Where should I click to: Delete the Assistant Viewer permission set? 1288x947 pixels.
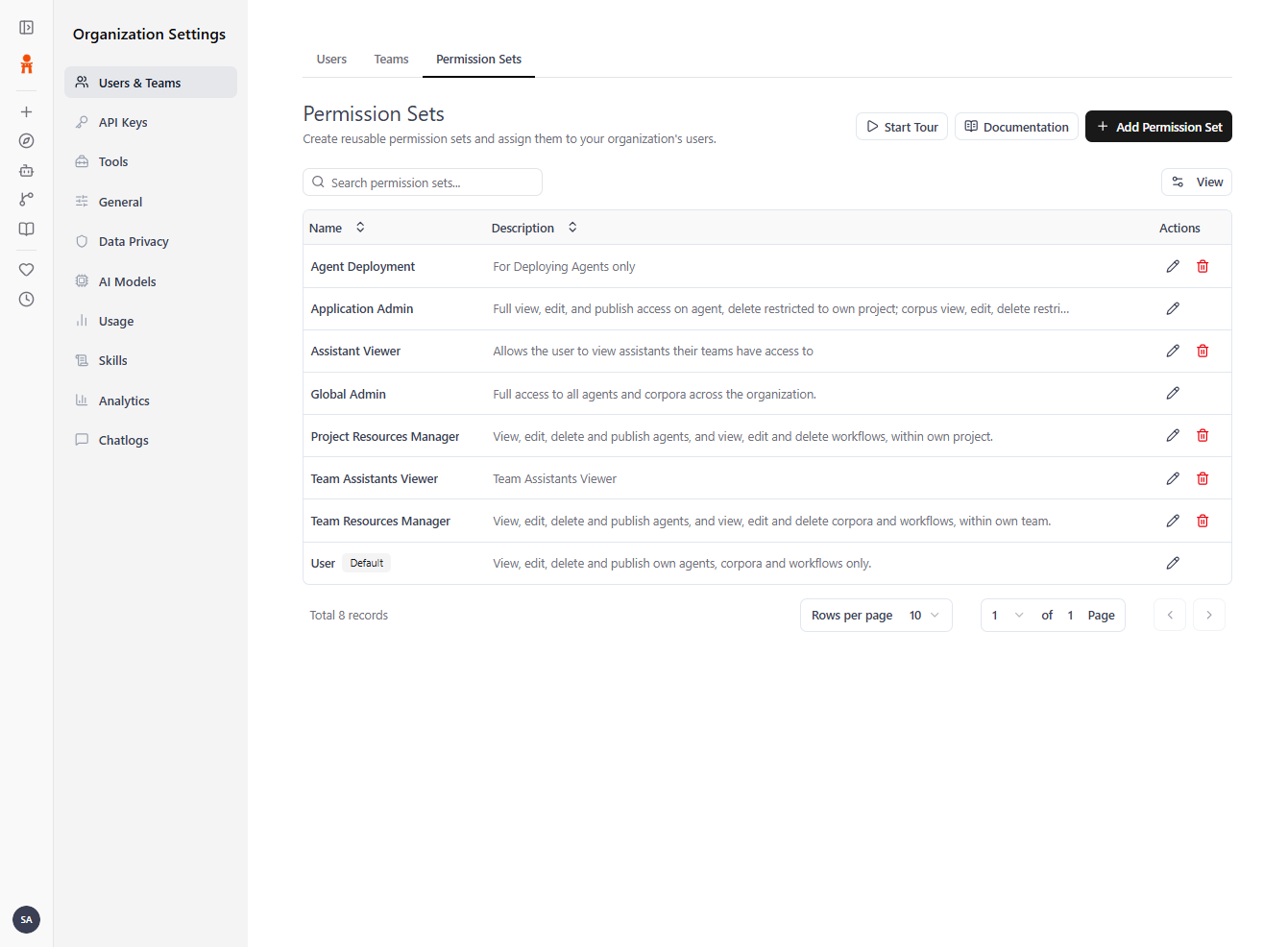click(x=1203, y=351)
